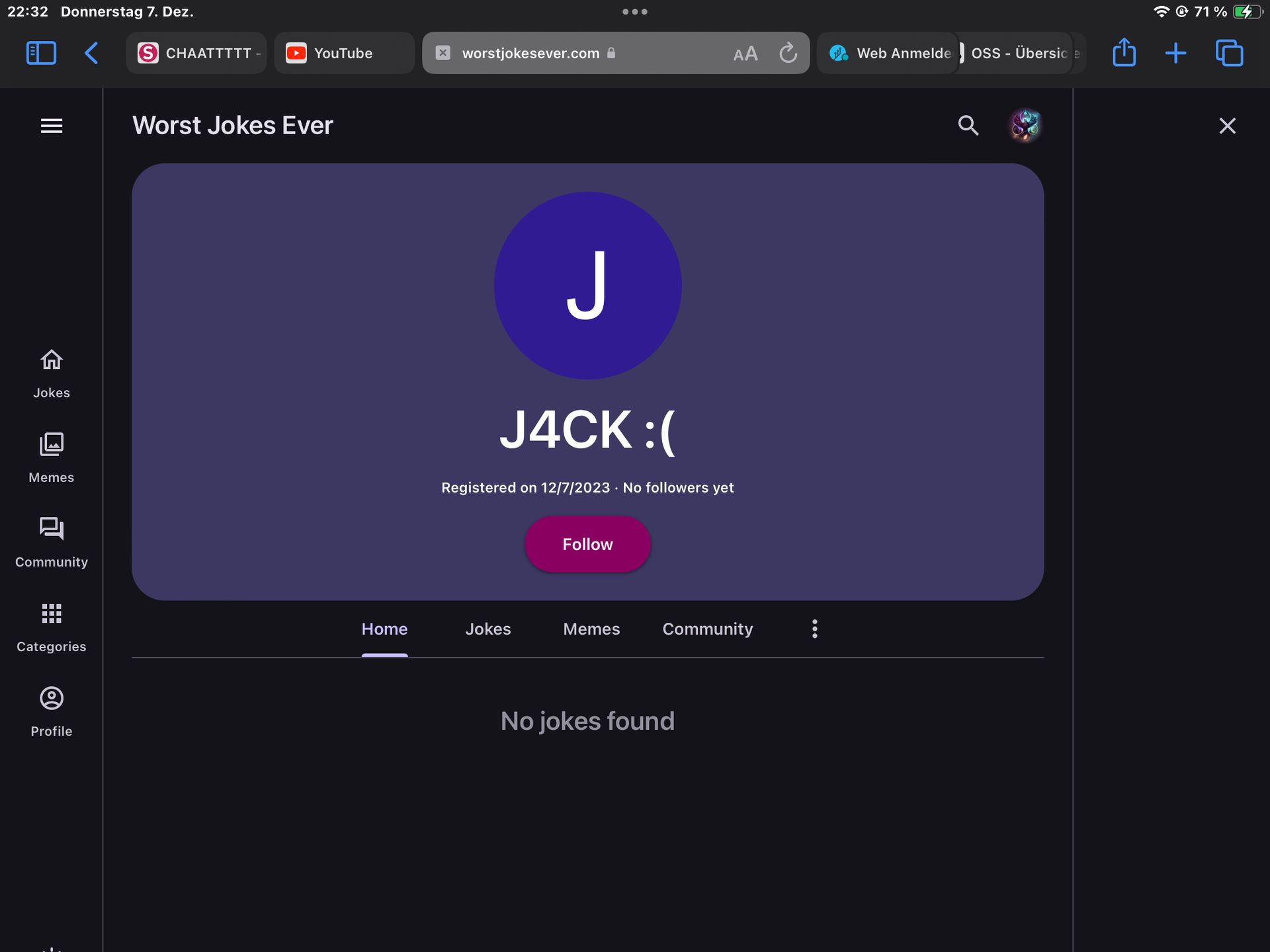Switch to the Jokes profile tab
Viewport: 1270px width, 952px height.
point(487,629)
